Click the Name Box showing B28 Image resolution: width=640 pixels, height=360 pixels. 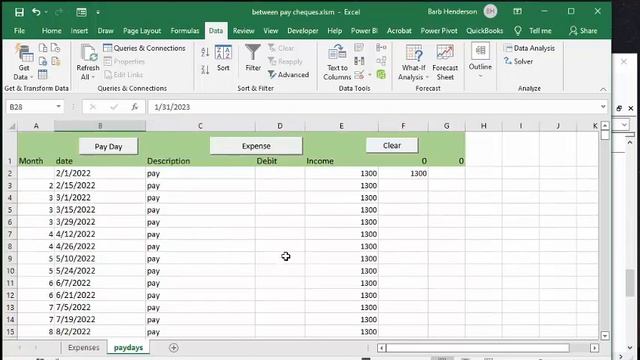(31, 107)
